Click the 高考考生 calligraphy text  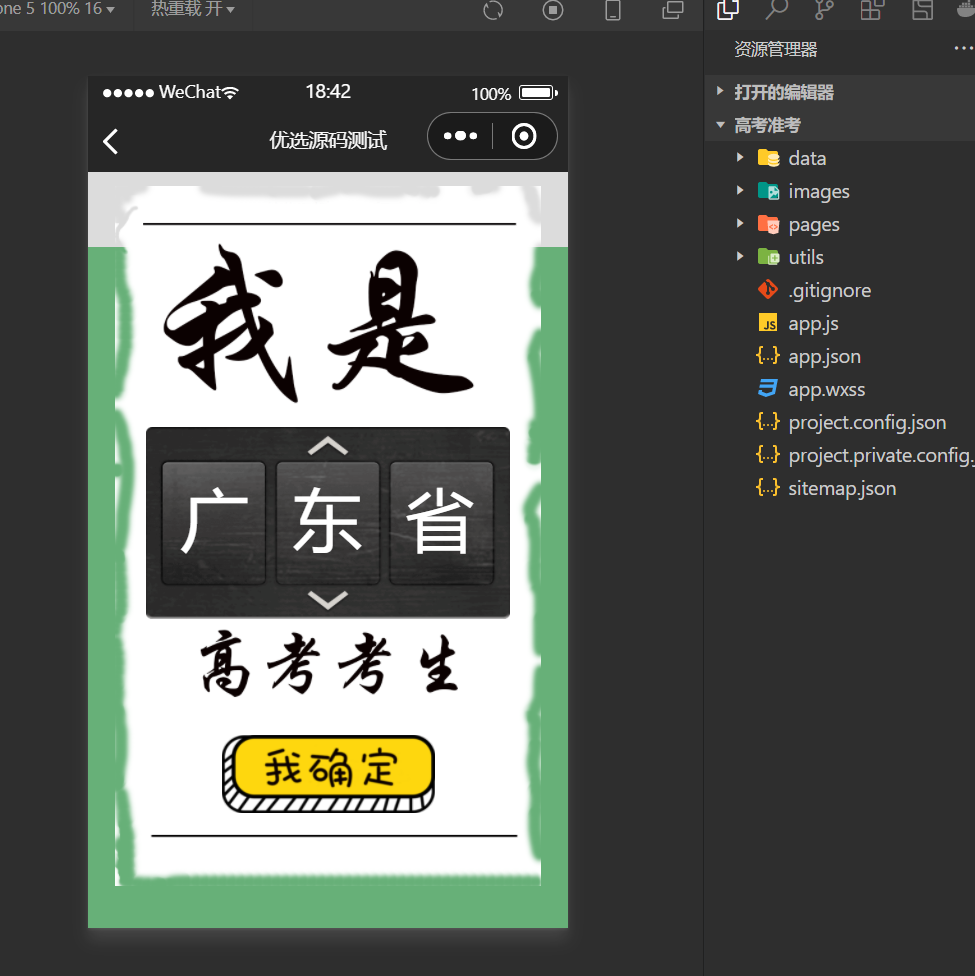(x=329, y=664)
